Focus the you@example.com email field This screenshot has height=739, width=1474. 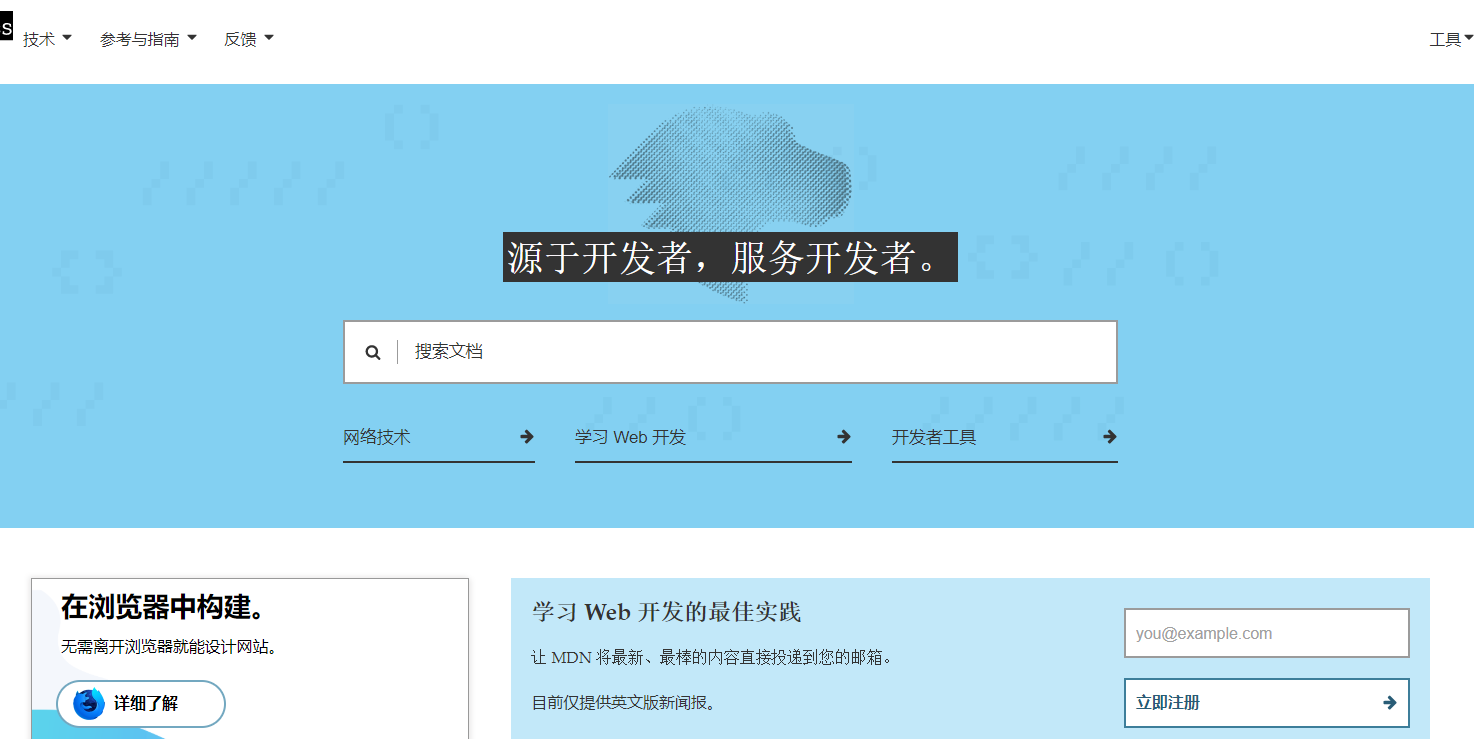[x=1267, y=633]
